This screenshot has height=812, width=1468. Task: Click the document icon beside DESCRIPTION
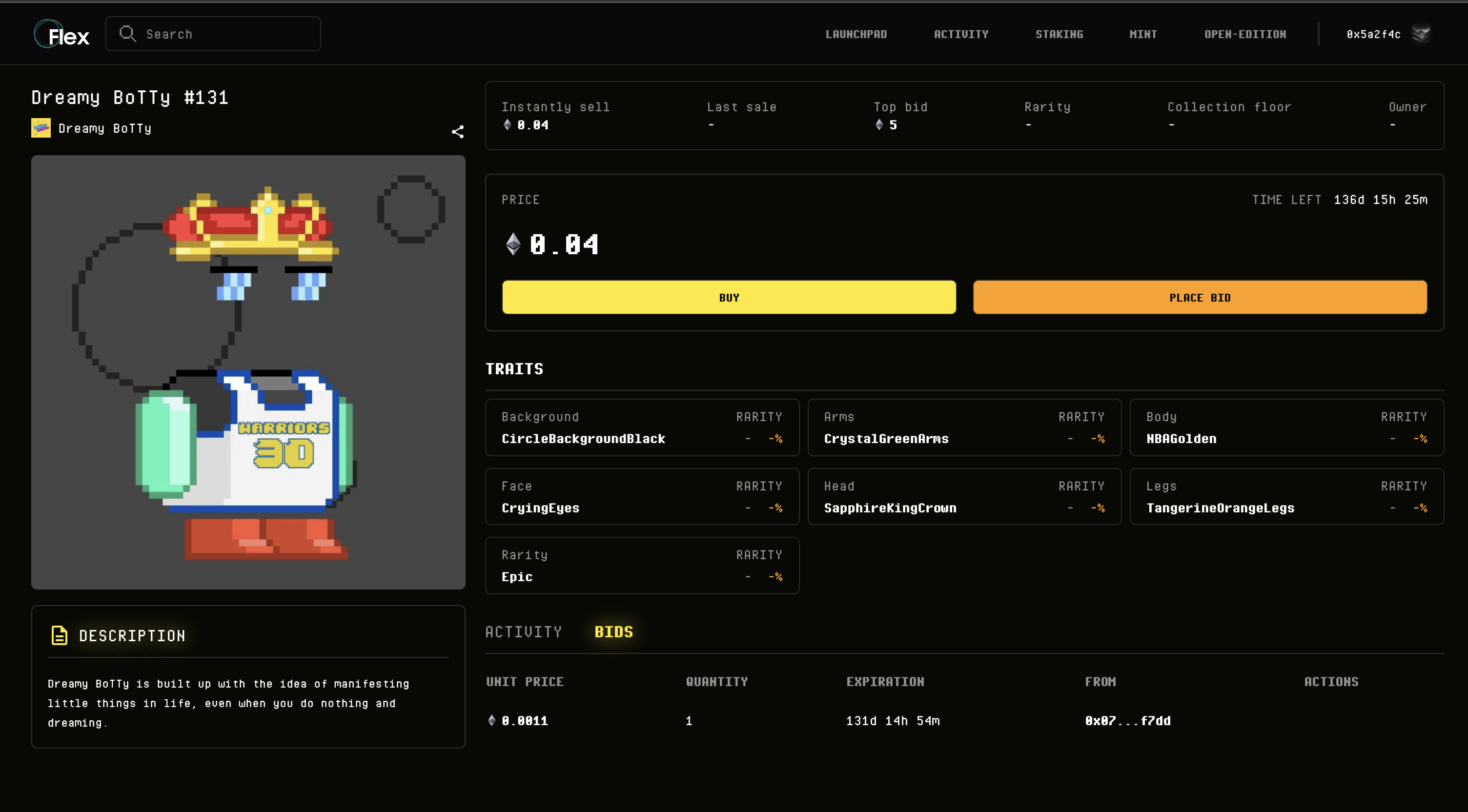point(59,635)
